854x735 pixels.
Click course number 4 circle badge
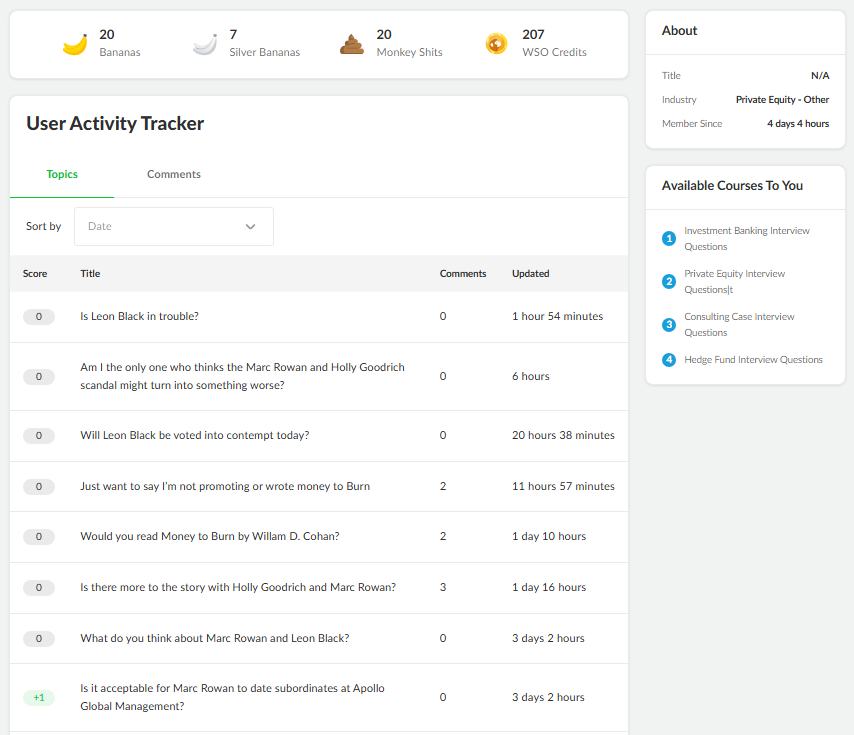click(x=669, y=360)
